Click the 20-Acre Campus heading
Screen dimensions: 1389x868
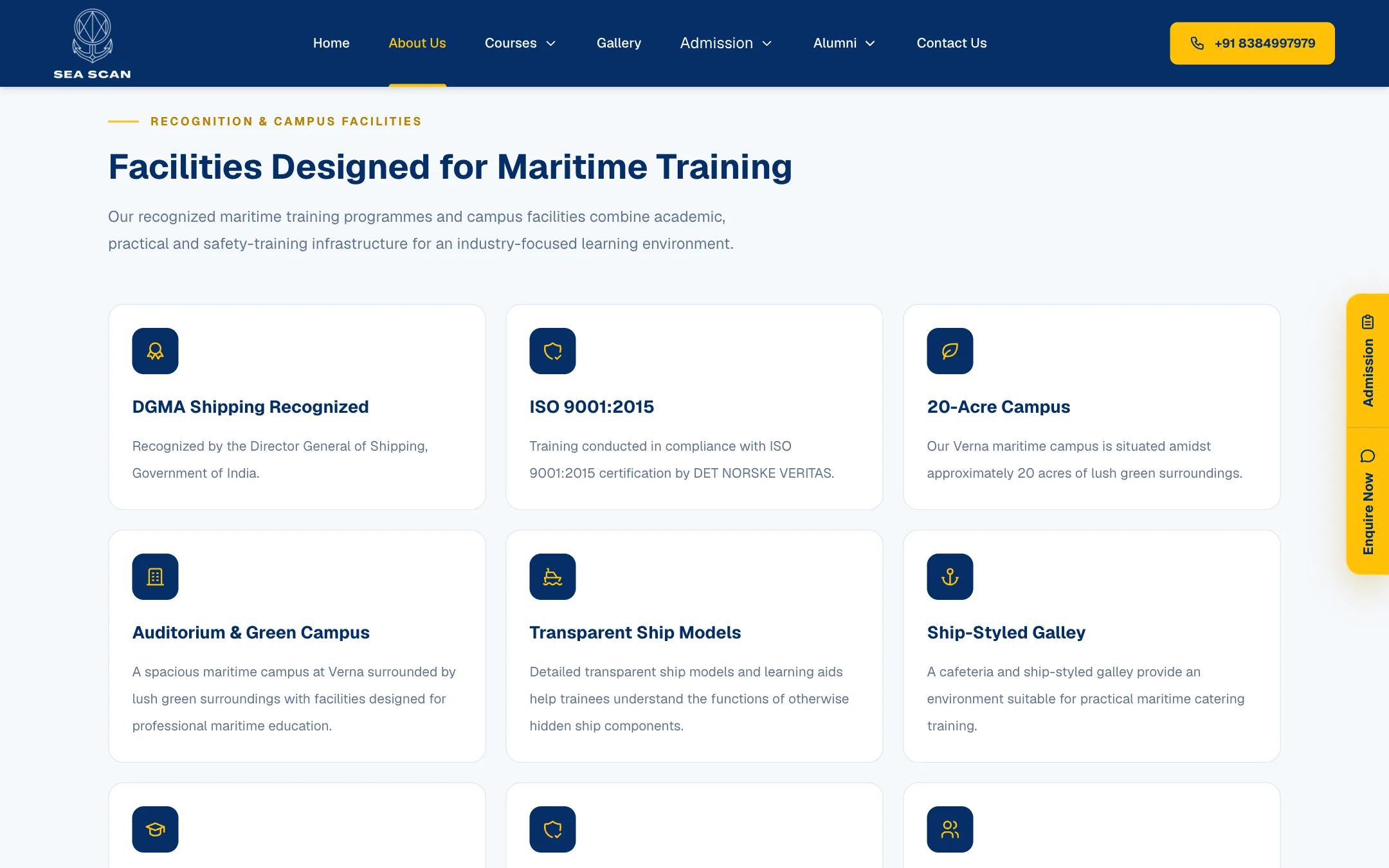(x=999, y=407)
